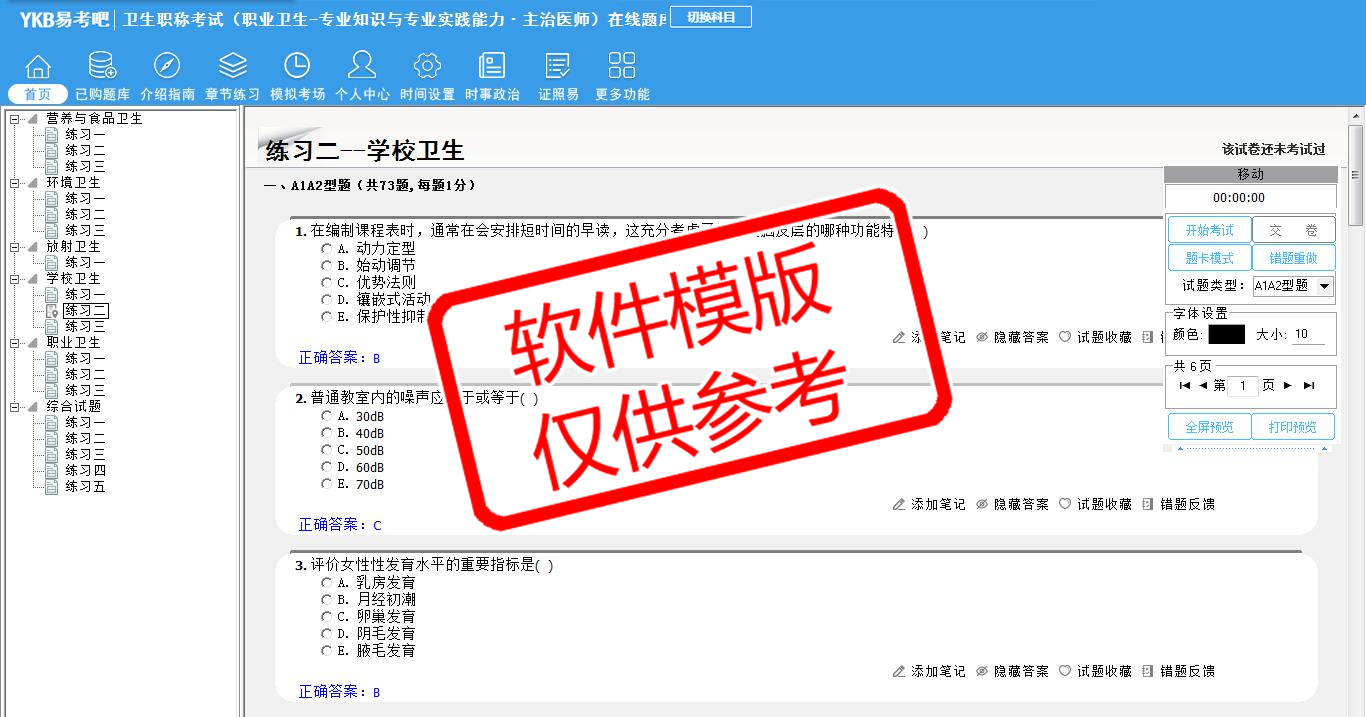Click the black font color swatch

pyautogui.click(x=1226, y=335)
